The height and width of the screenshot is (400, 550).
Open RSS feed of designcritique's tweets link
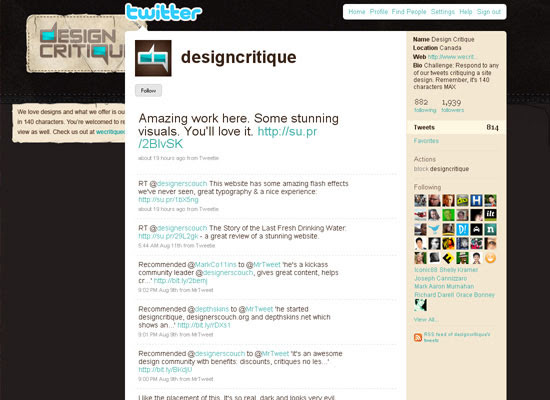coord(457,337)
